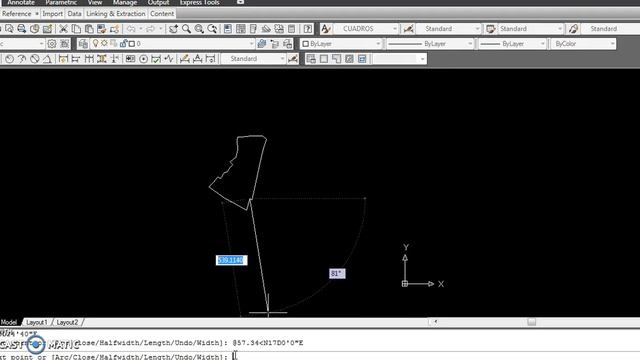Select the Pan hand tool

pos(173,29)
